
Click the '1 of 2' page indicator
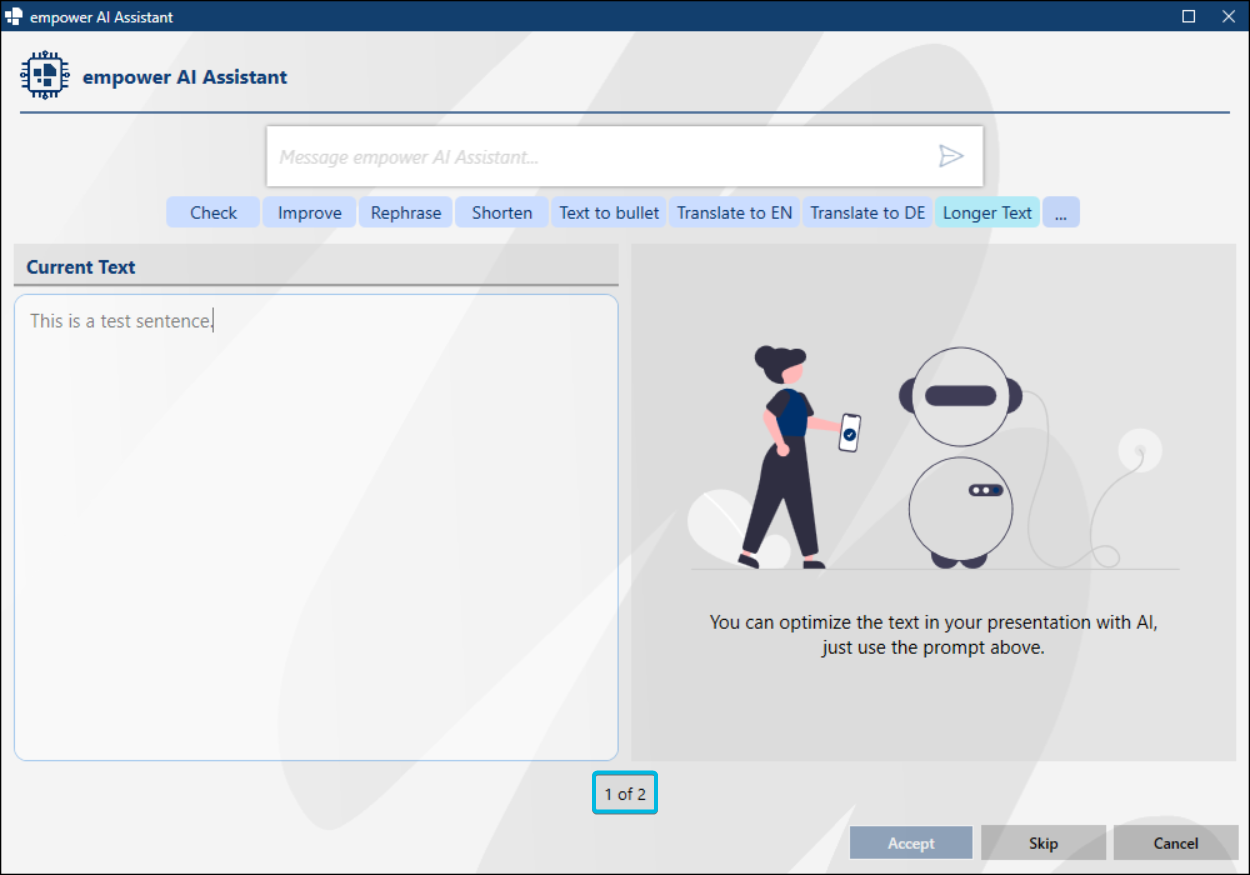(625, 794)
